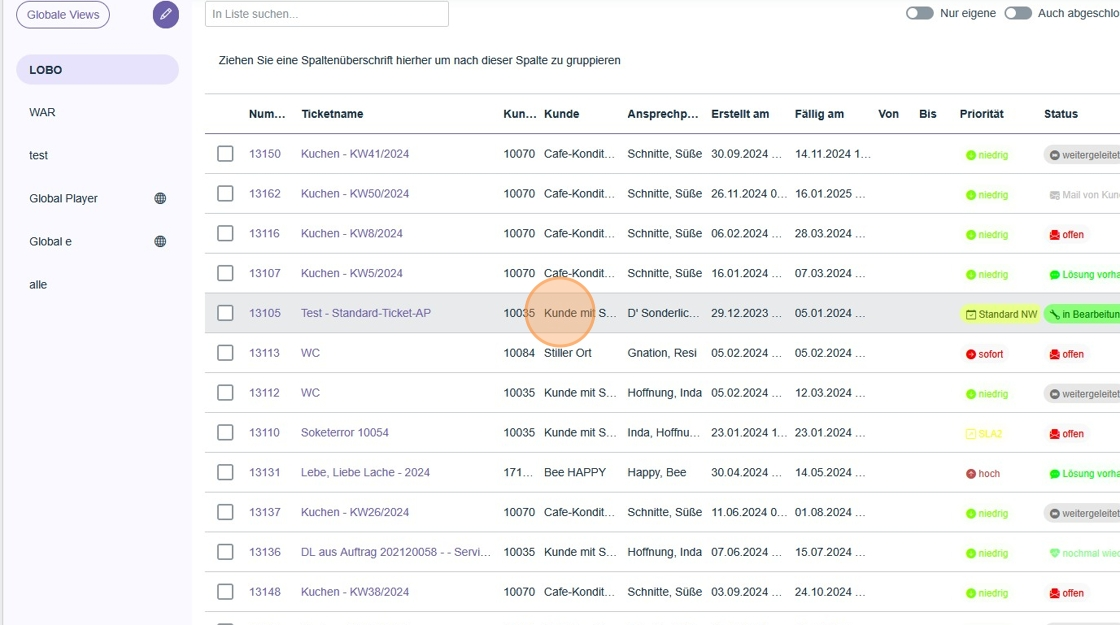Click the 'hoch' priority icon on ticket 13131
Screen dimensions: 1120x625
971,474
